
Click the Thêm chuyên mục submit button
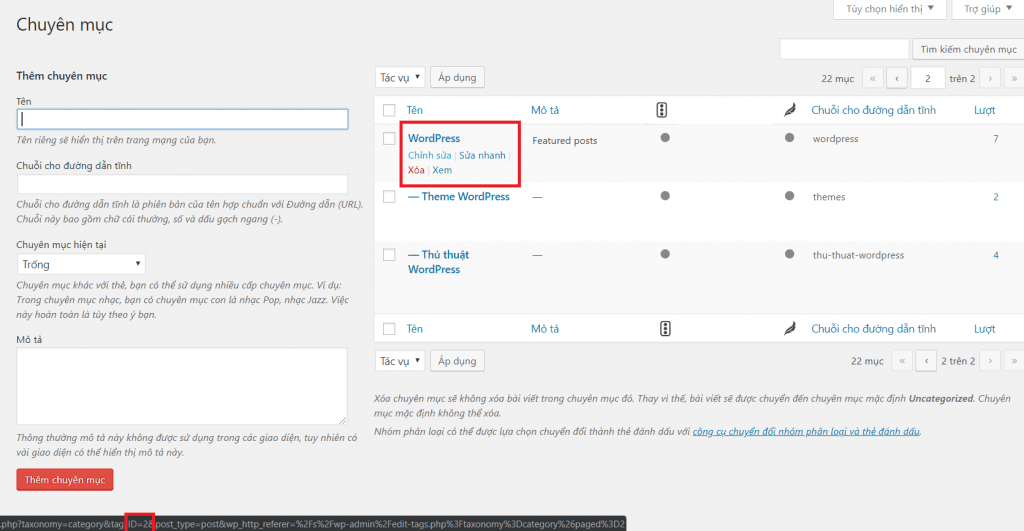coord(65,479)
